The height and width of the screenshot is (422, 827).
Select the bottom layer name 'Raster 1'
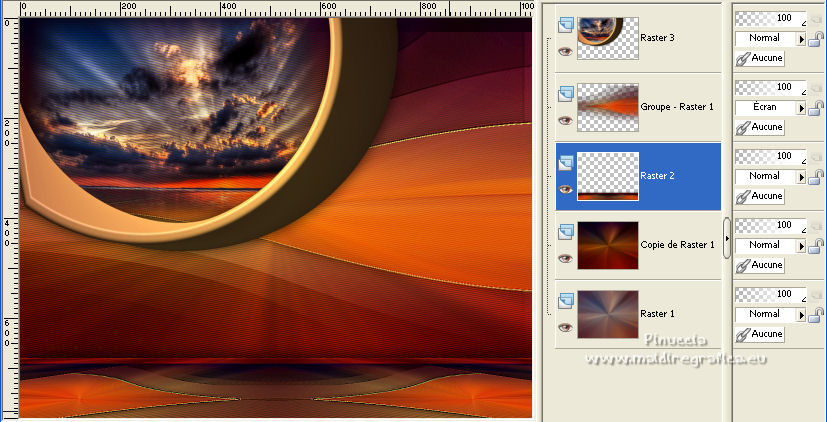click(x=657, y=314)
